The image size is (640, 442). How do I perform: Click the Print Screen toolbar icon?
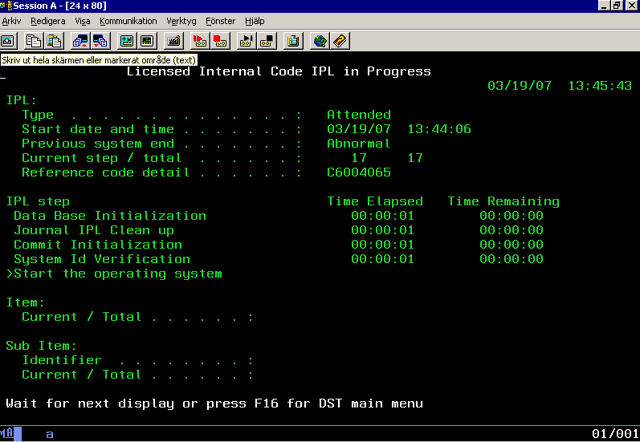click(x=8, y=41)
